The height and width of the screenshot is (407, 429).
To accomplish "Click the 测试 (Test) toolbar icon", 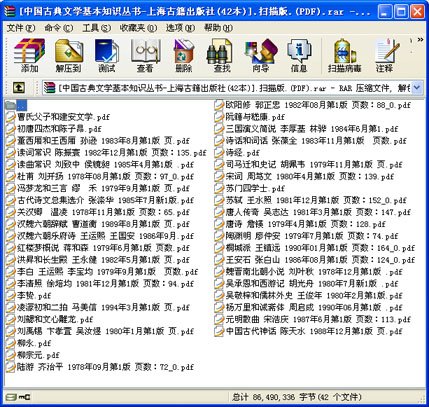I will point(107,55).
